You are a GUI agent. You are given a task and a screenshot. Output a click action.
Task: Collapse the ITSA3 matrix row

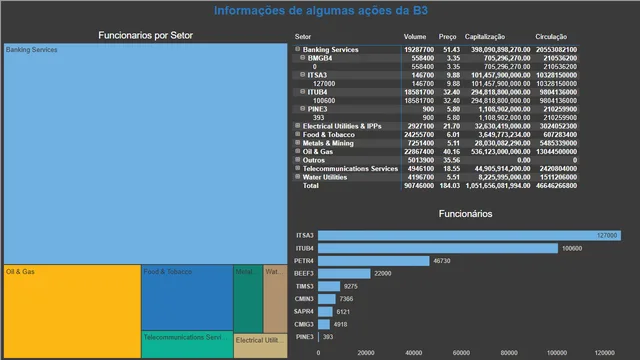tap(302, 75)
